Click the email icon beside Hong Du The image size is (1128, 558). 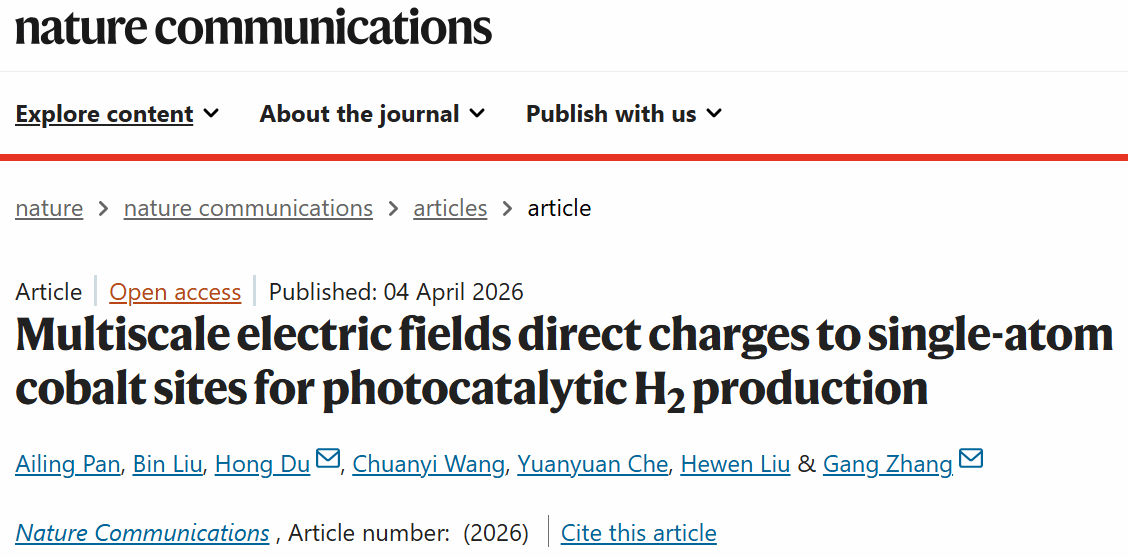[x=328, y=459]
